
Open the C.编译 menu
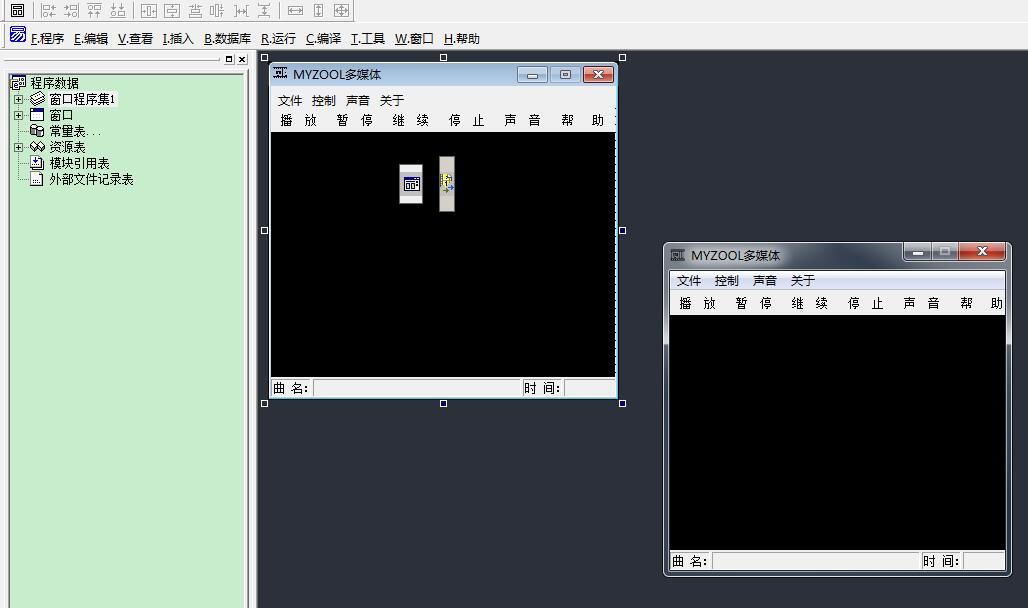(323, 39)
